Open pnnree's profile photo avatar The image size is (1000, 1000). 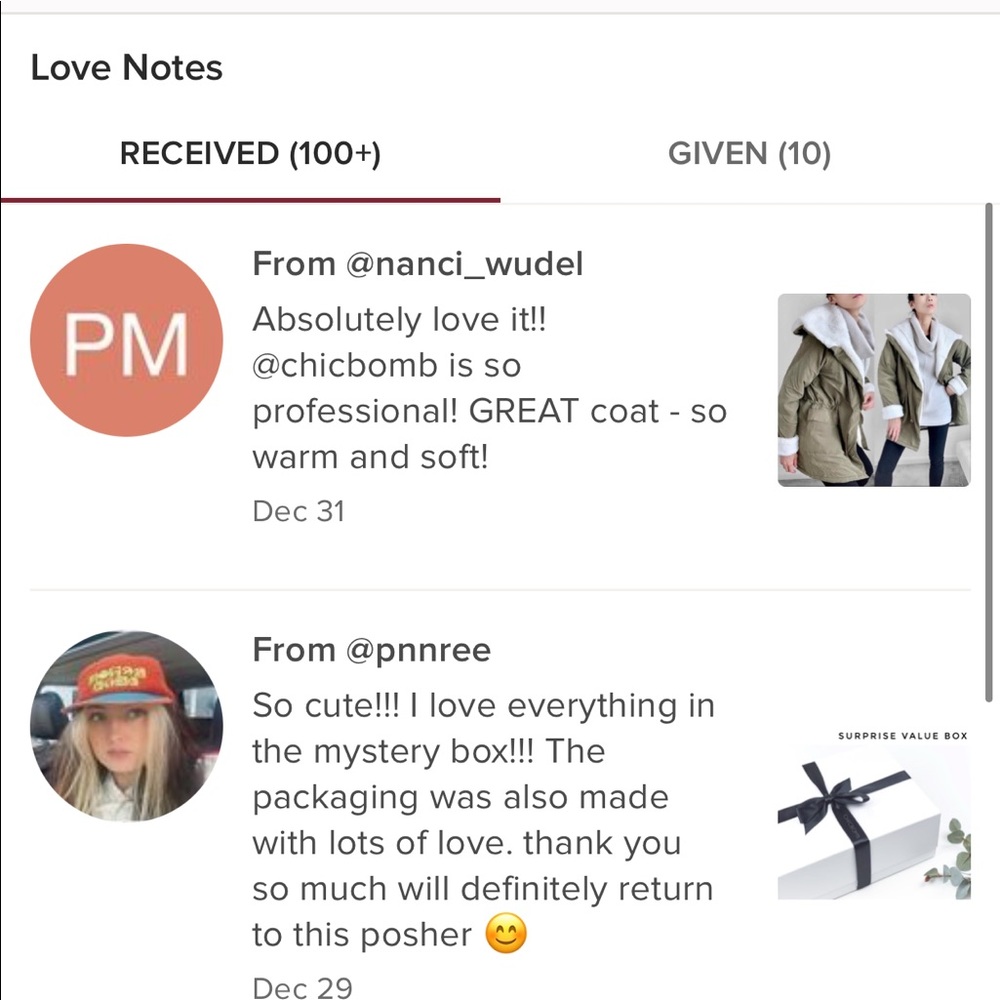[x=126, y=726]
